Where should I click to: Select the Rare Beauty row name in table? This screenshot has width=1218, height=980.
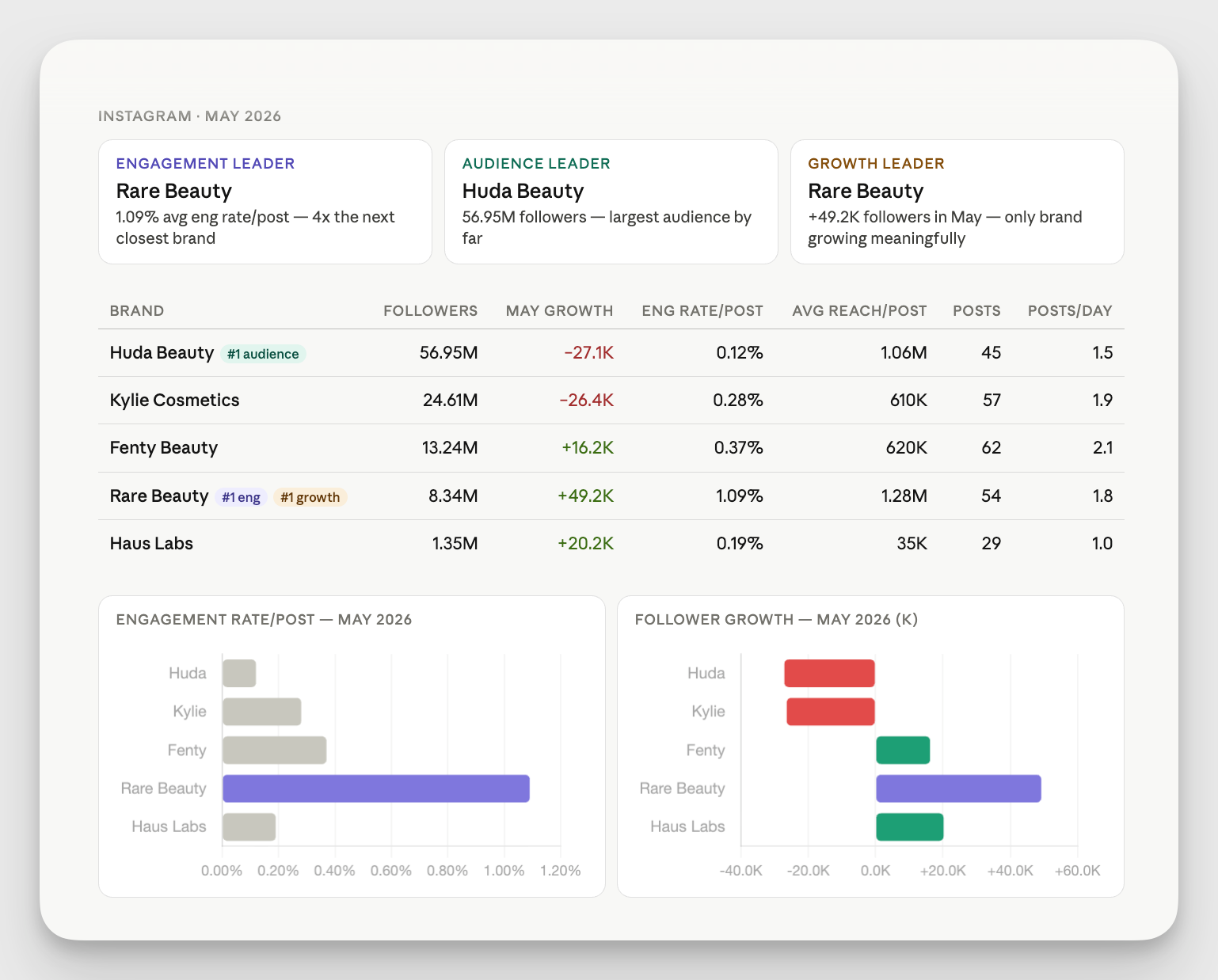point(159,496)
